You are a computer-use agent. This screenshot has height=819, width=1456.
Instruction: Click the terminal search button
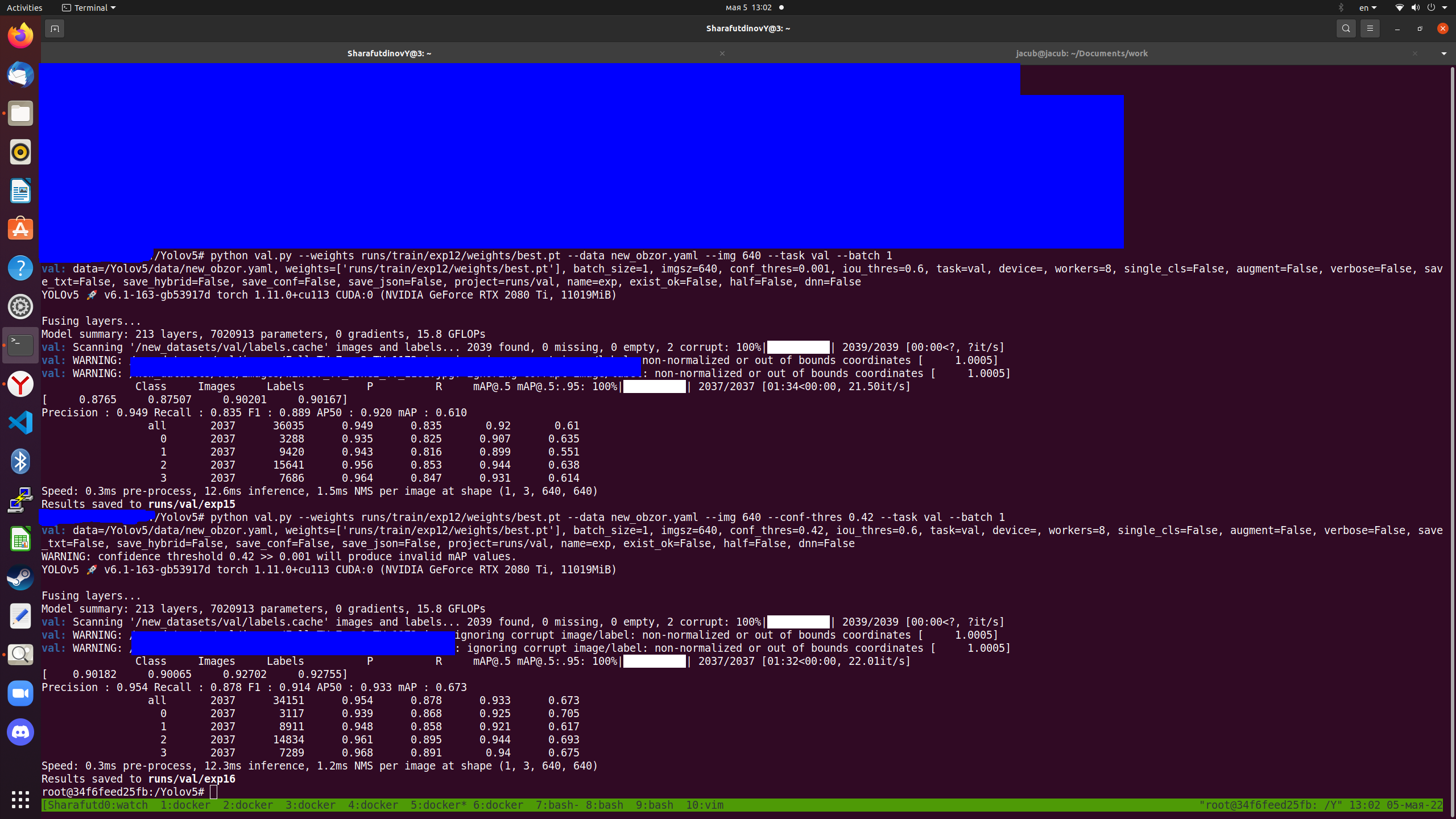click(1346, 28)
